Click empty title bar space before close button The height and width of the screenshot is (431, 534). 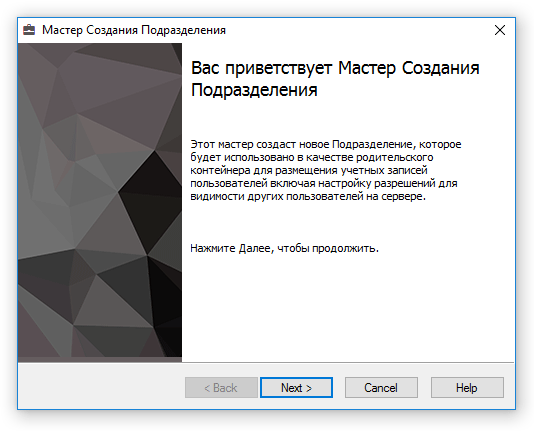point(358,30)
